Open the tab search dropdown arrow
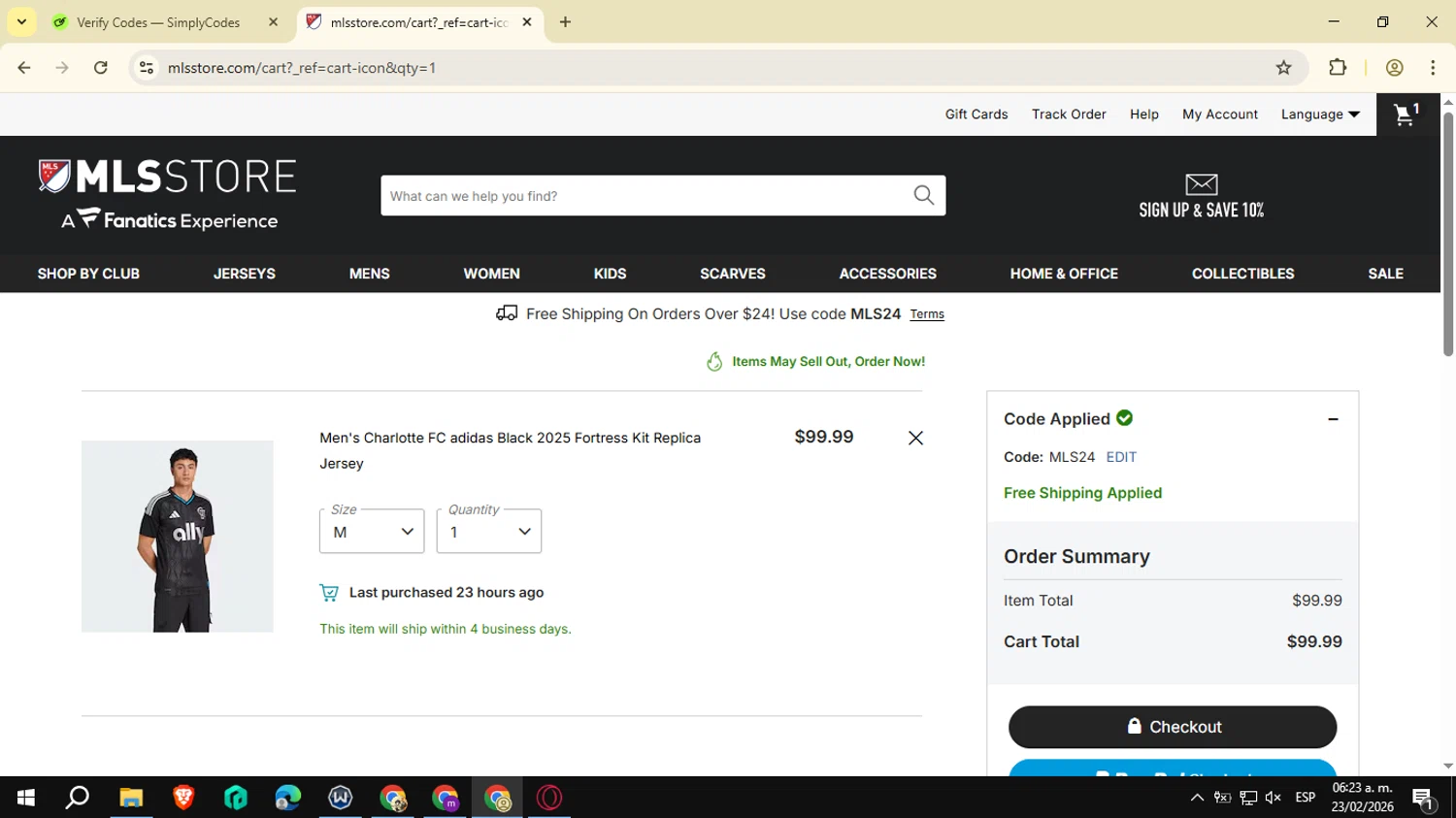Screen dimensions: 1456x818 click(x=21, y=22)
